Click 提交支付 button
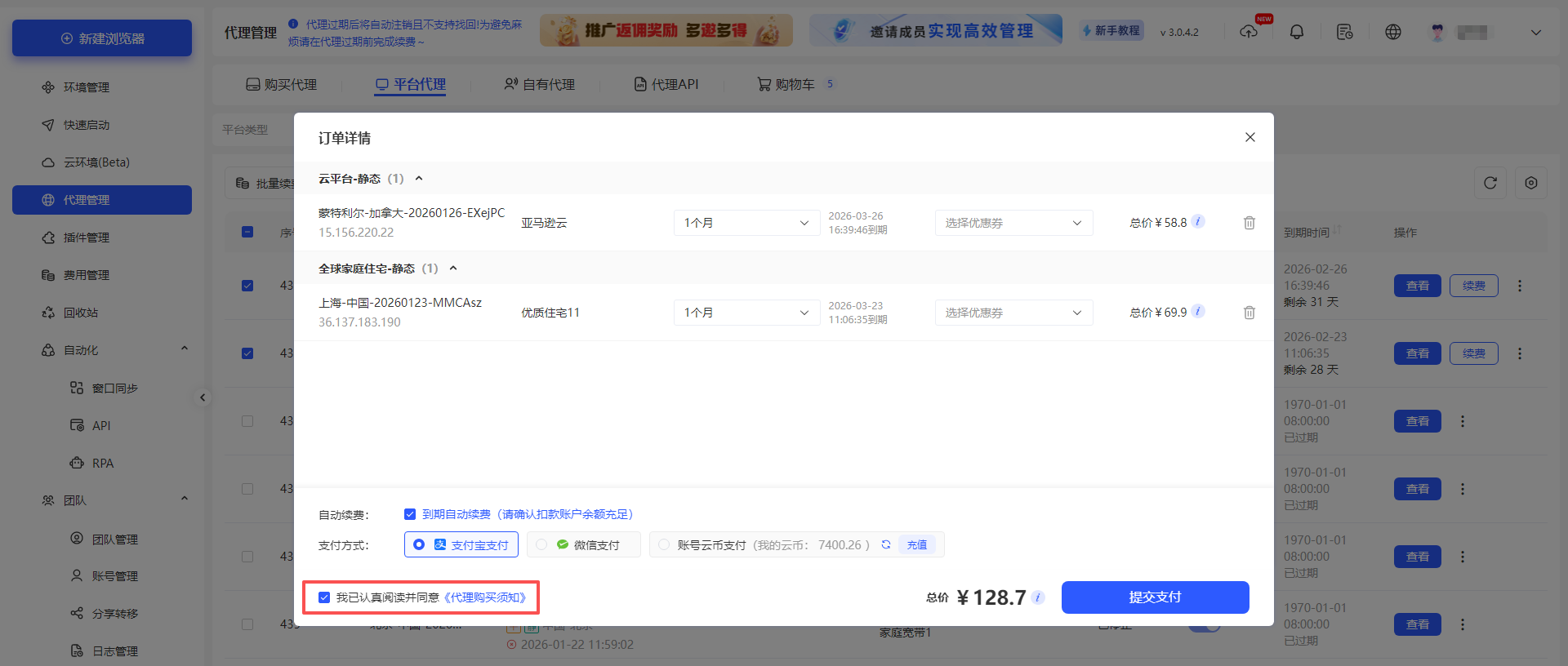This screenshot has height=666, width=1568. pos(1155,597)
